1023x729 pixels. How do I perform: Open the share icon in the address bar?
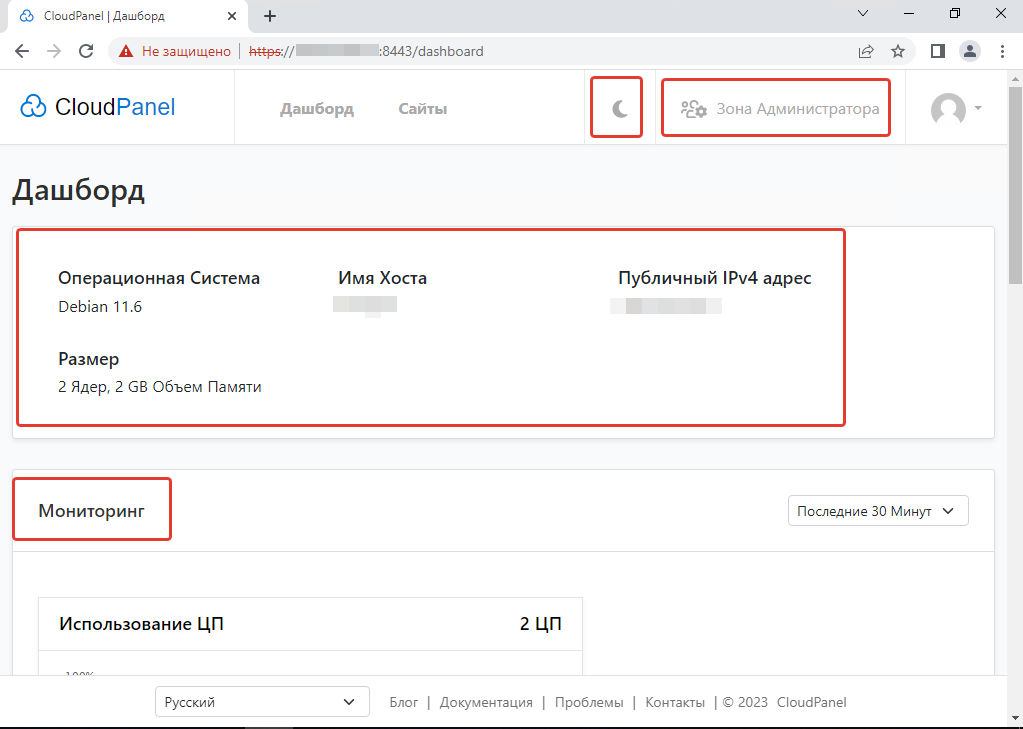pyautogui.click(x=865, y=50)
